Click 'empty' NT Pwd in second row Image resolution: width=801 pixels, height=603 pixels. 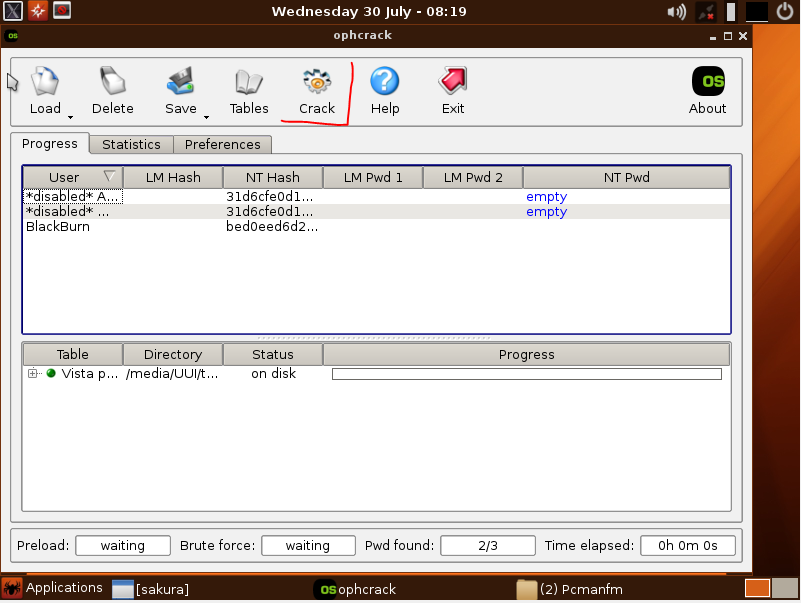(547, 212)
